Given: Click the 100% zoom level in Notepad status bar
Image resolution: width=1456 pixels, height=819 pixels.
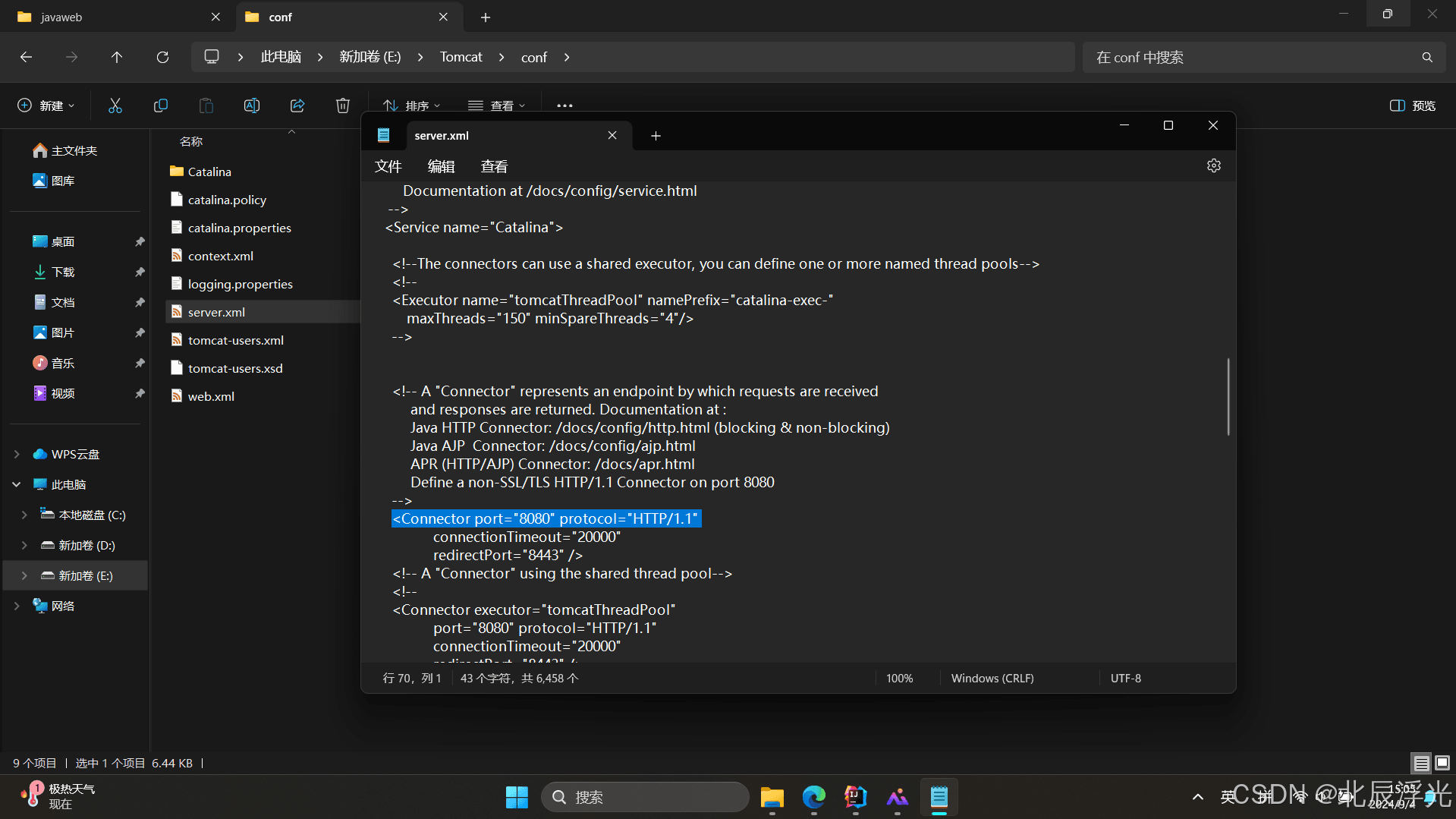Looking at the screenshot, I should click(x=899, y=678).
